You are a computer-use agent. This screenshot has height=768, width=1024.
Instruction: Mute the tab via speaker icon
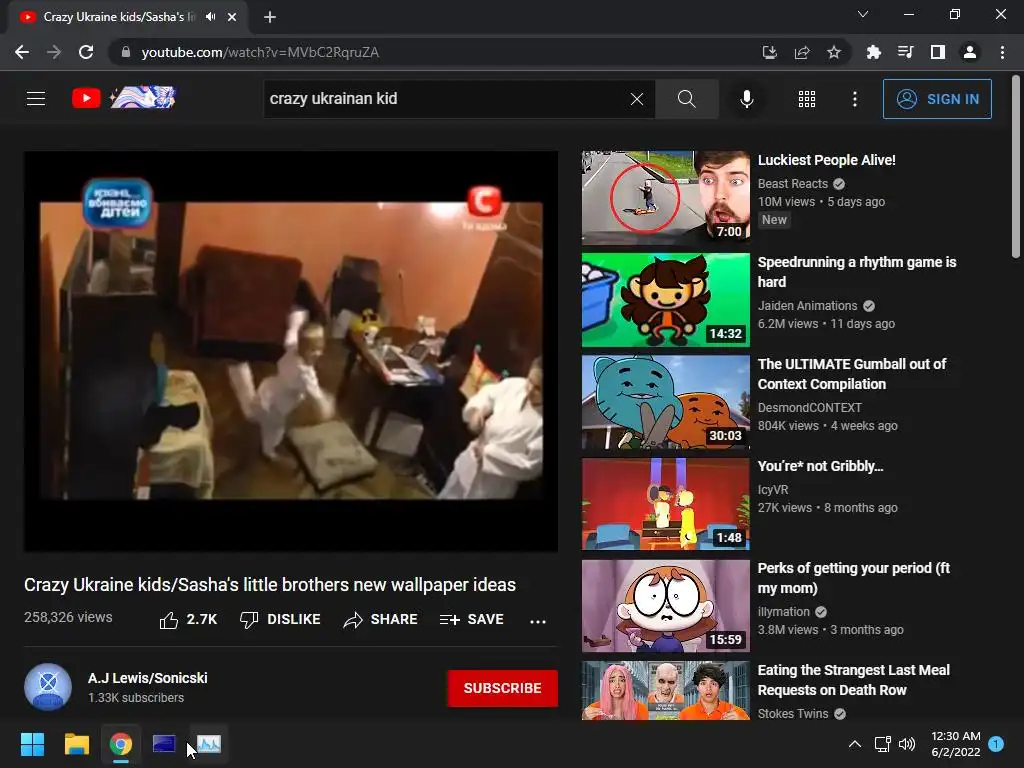210,17
